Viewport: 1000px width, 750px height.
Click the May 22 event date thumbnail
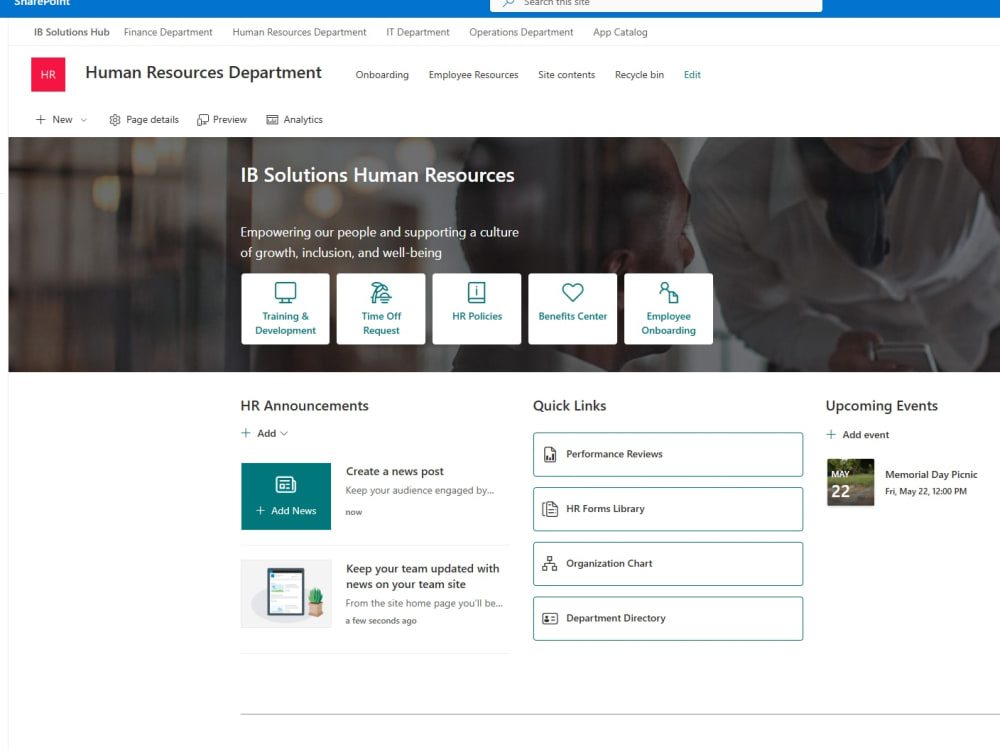coord(850,482)
